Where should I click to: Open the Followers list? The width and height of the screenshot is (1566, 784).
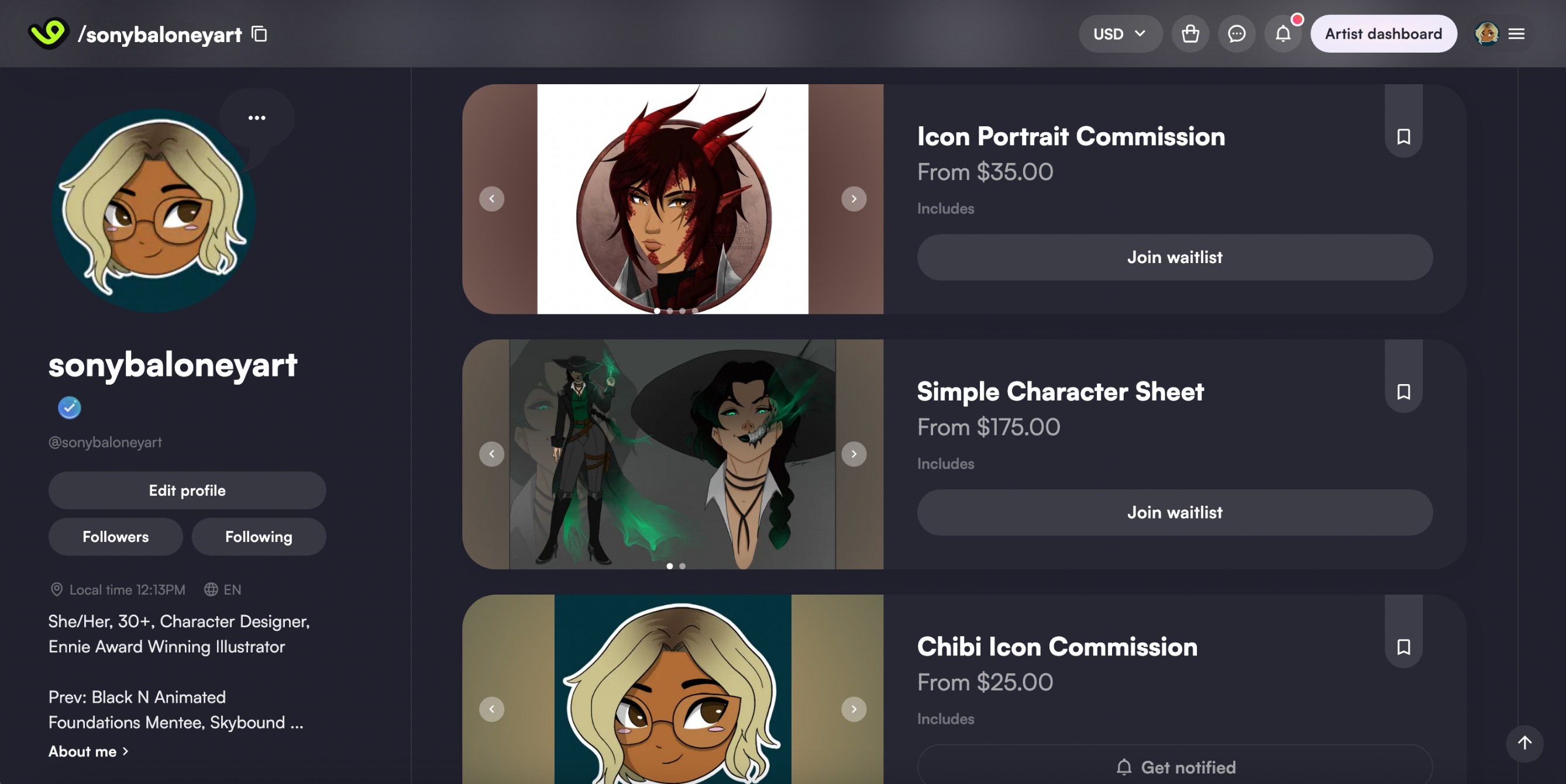[115, 537]
